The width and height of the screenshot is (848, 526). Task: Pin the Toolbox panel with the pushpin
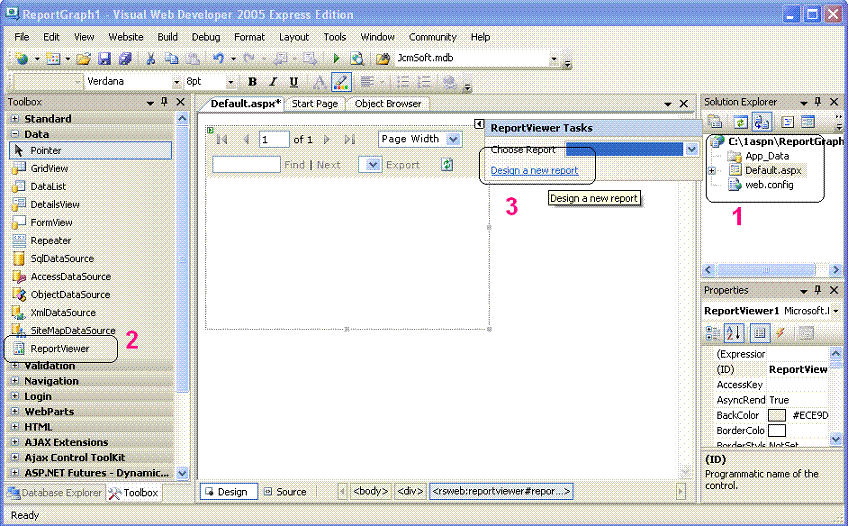point(164,102)
